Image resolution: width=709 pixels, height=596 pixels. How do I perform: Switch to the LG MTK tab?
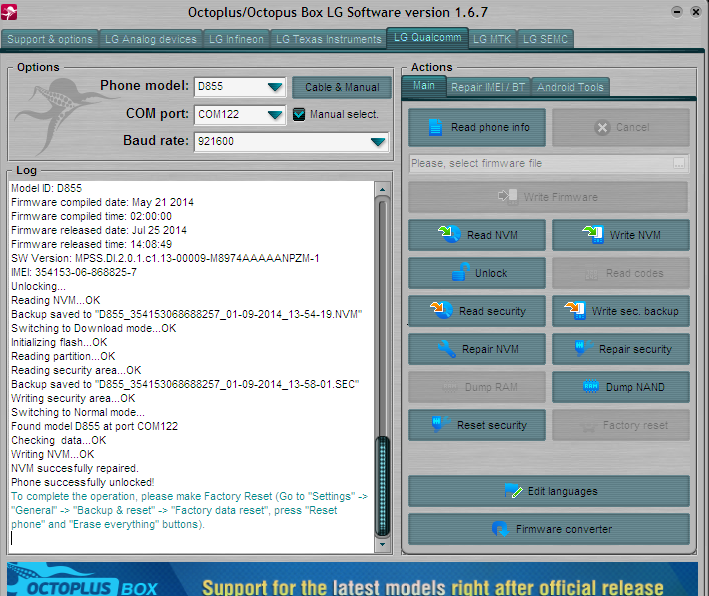click(x=492, y=39)
